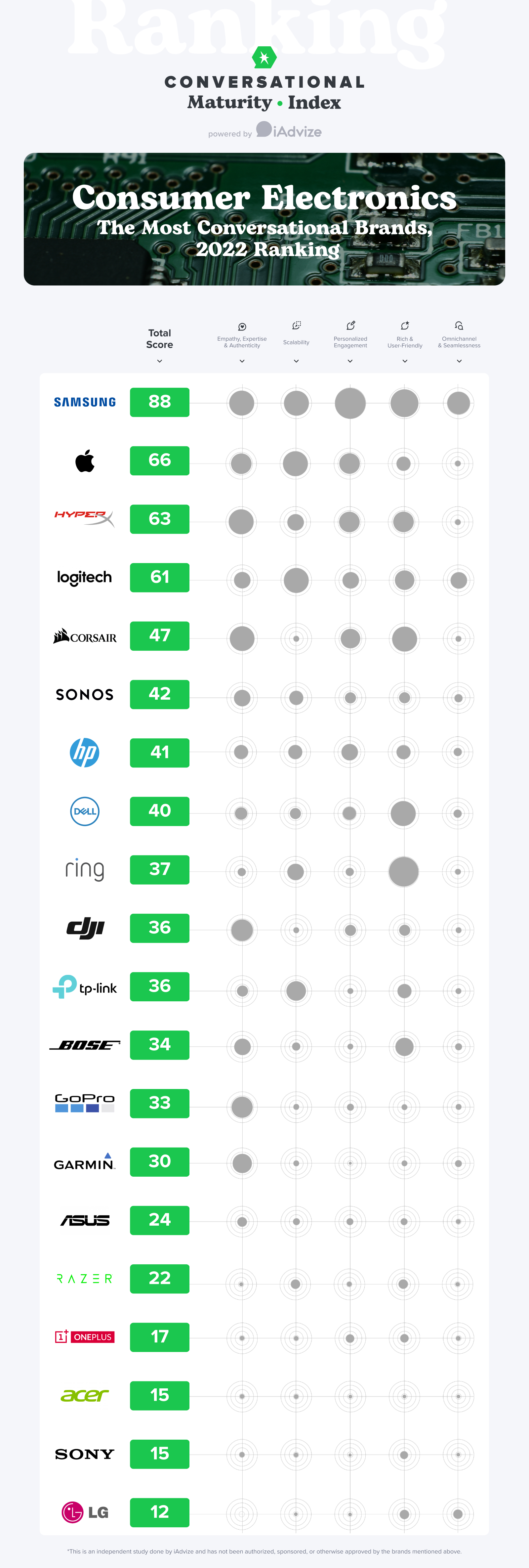Expand the chevron under Scalability
Screen dimensions: 529x1568
296,361
